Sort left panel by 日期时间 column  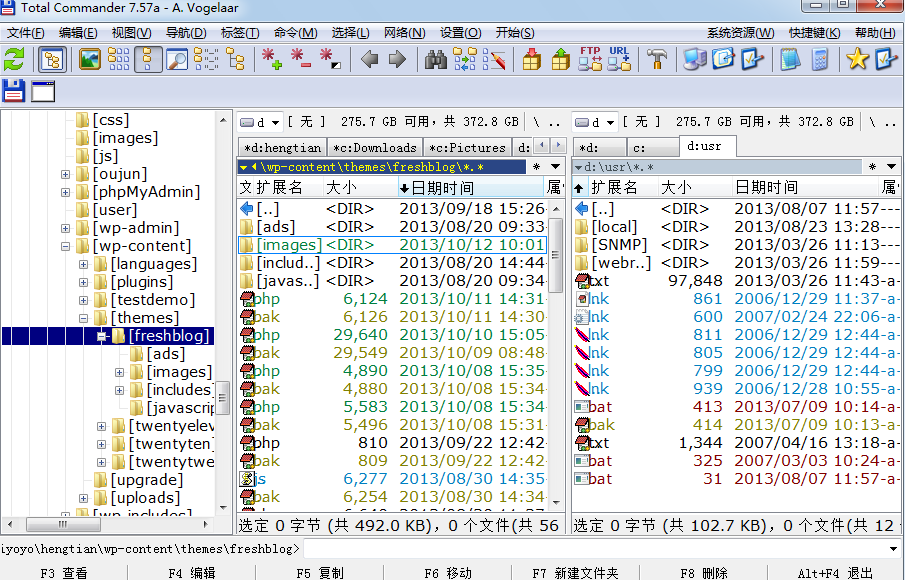point(470,188)
